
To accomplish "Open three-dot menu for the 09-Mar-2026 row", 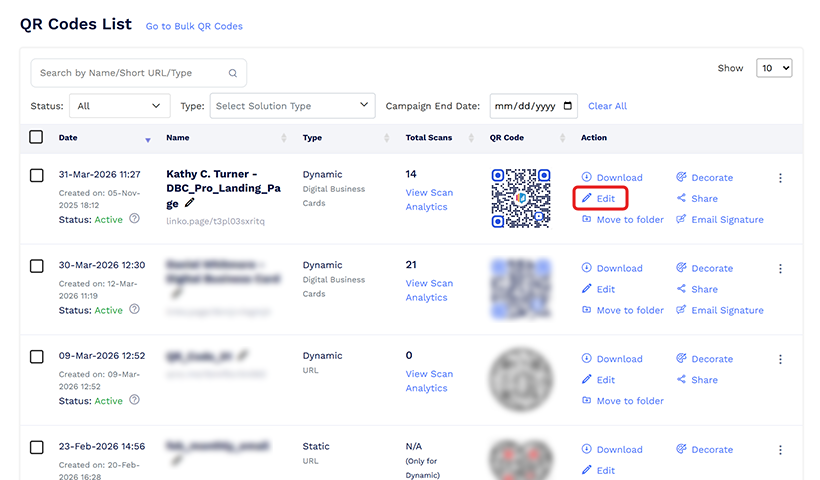I will (x=780, y=359).
